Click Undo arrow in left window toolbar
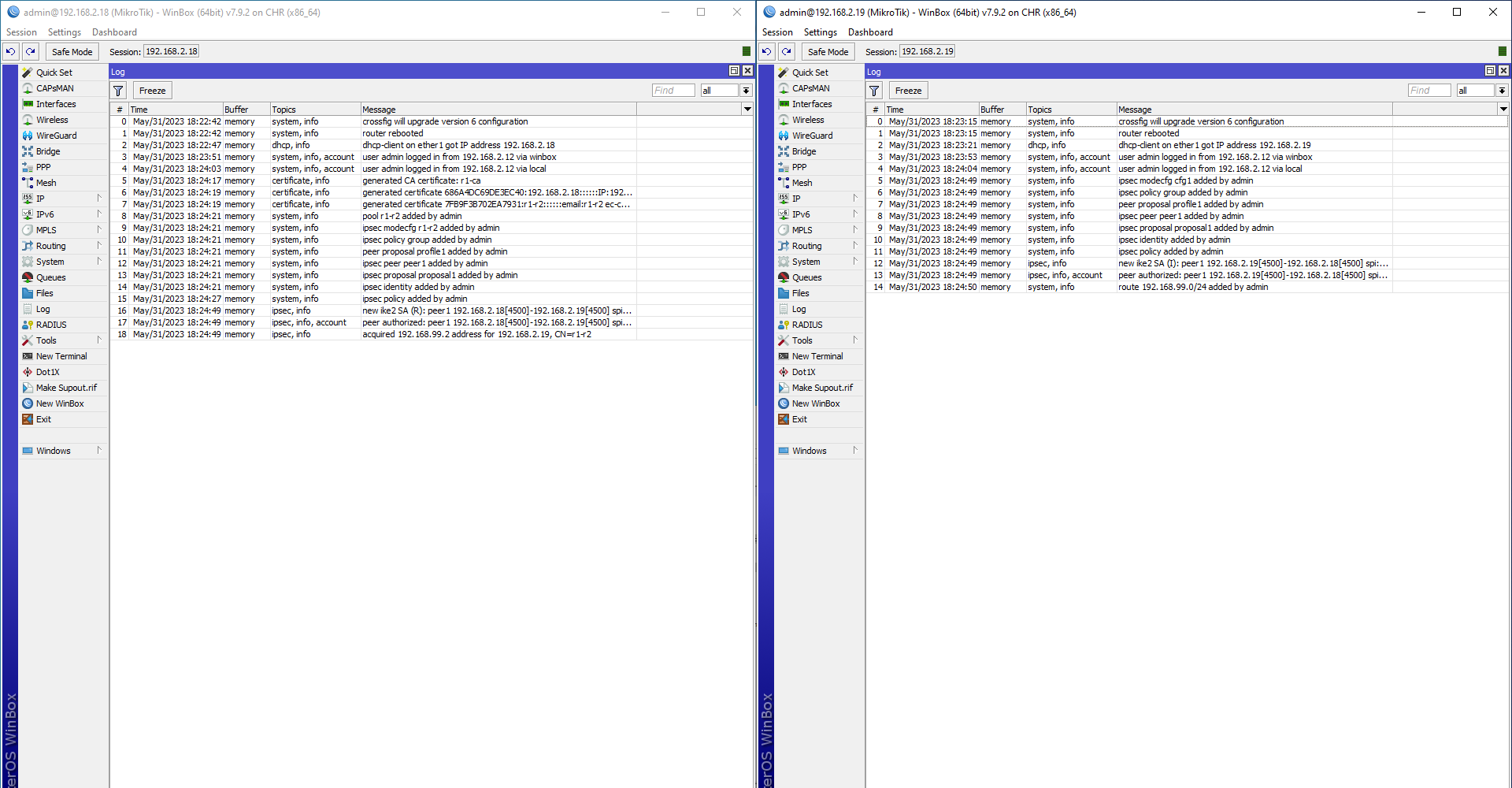Image resolution: width=1512 pixels, height=788 pixels. coord(11,52)
